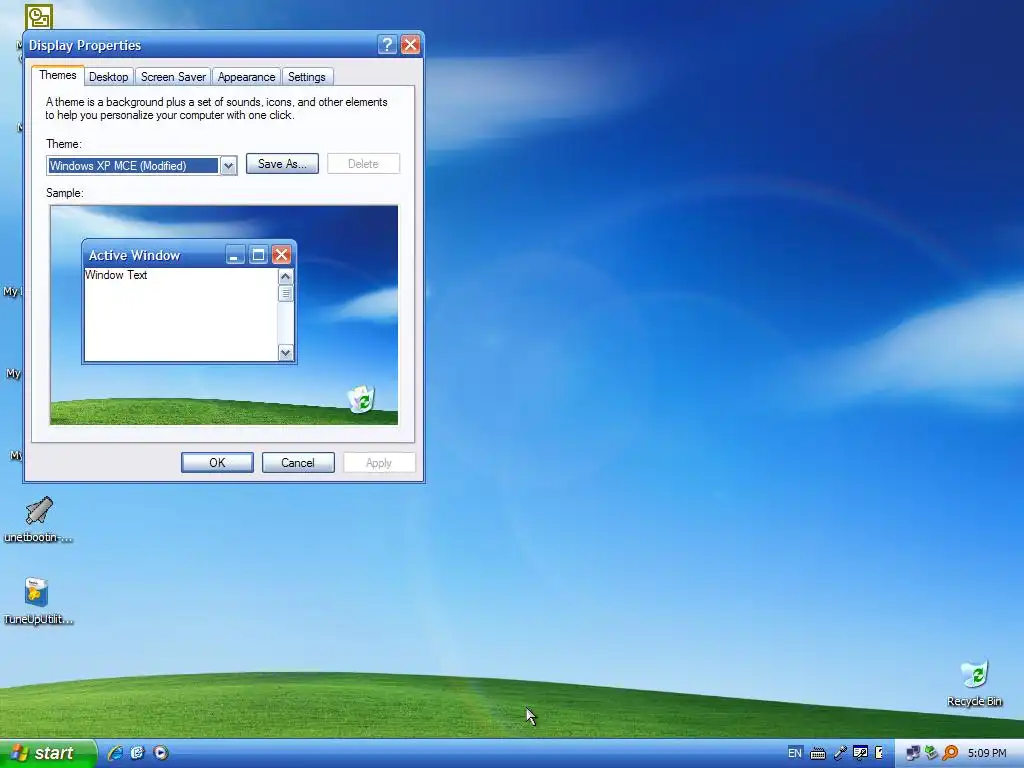Click the microphone icon in language bar
1024x768 pixels.
click(x=840, y=754)
